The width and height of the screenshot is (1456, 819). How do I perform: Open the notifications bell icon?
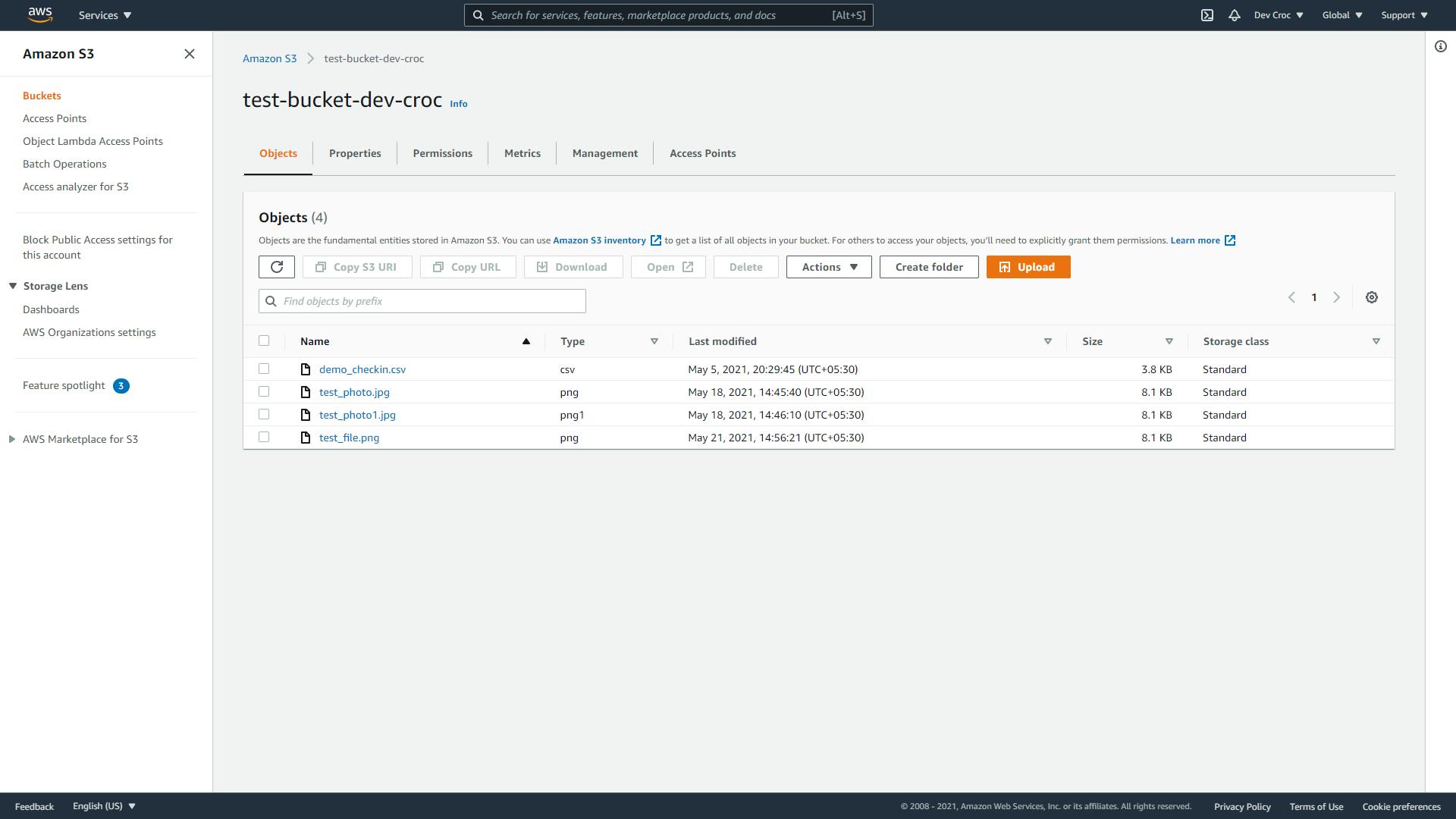[1235, 15]
